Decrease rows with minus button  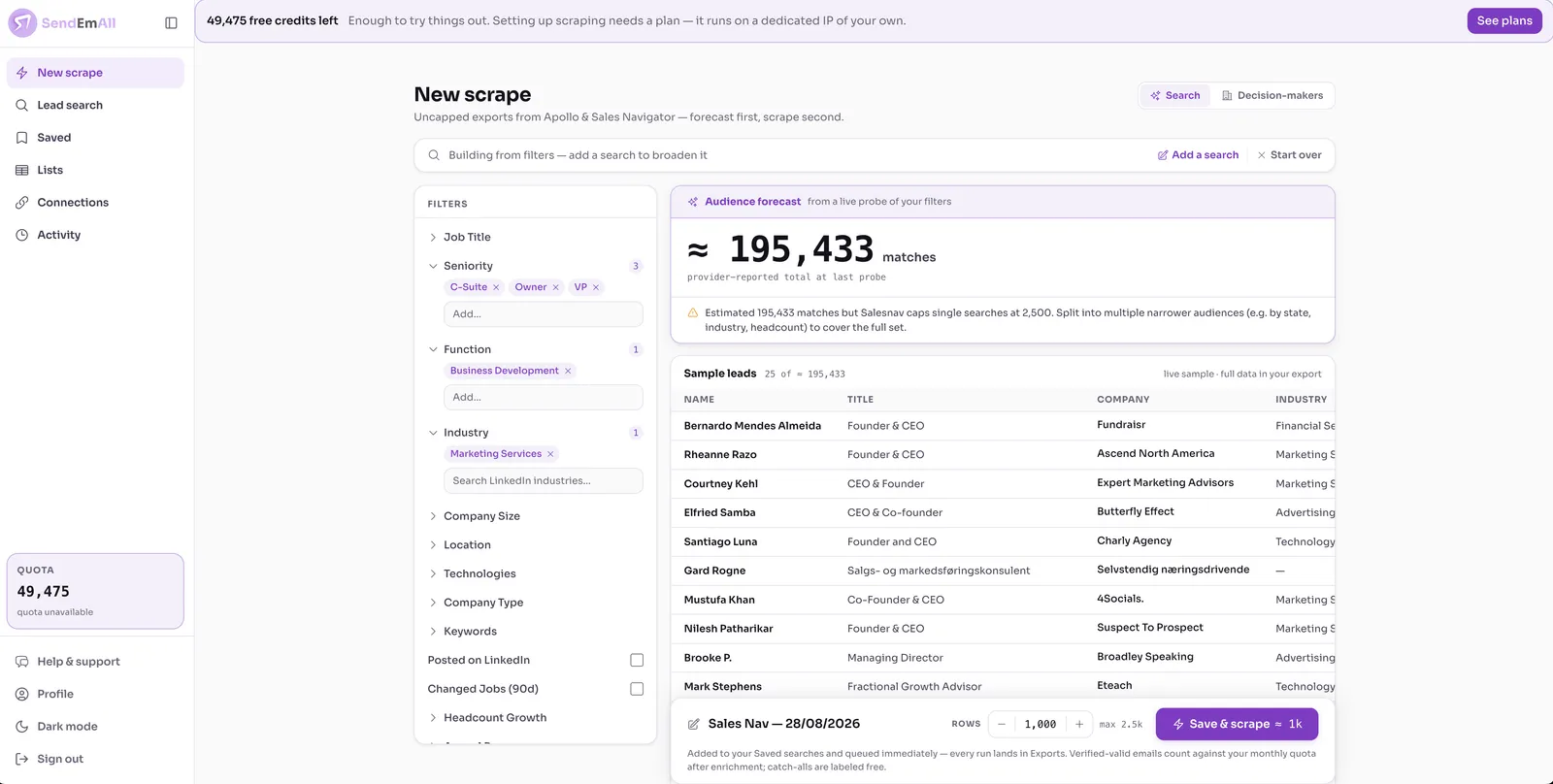pos(1002,724)
